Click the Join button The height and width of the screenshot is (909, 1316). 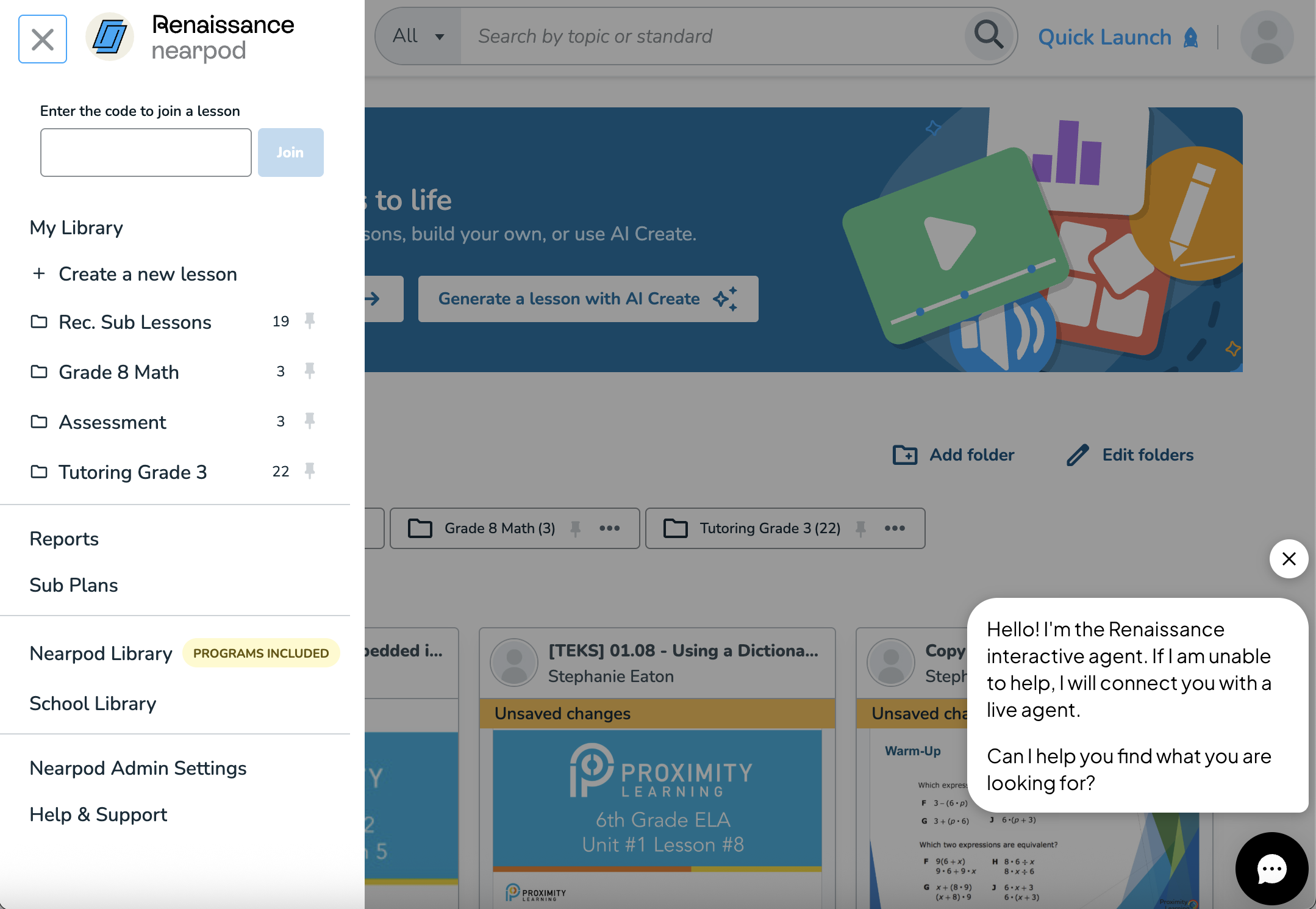pyautogui.click(x=290, y=153)
